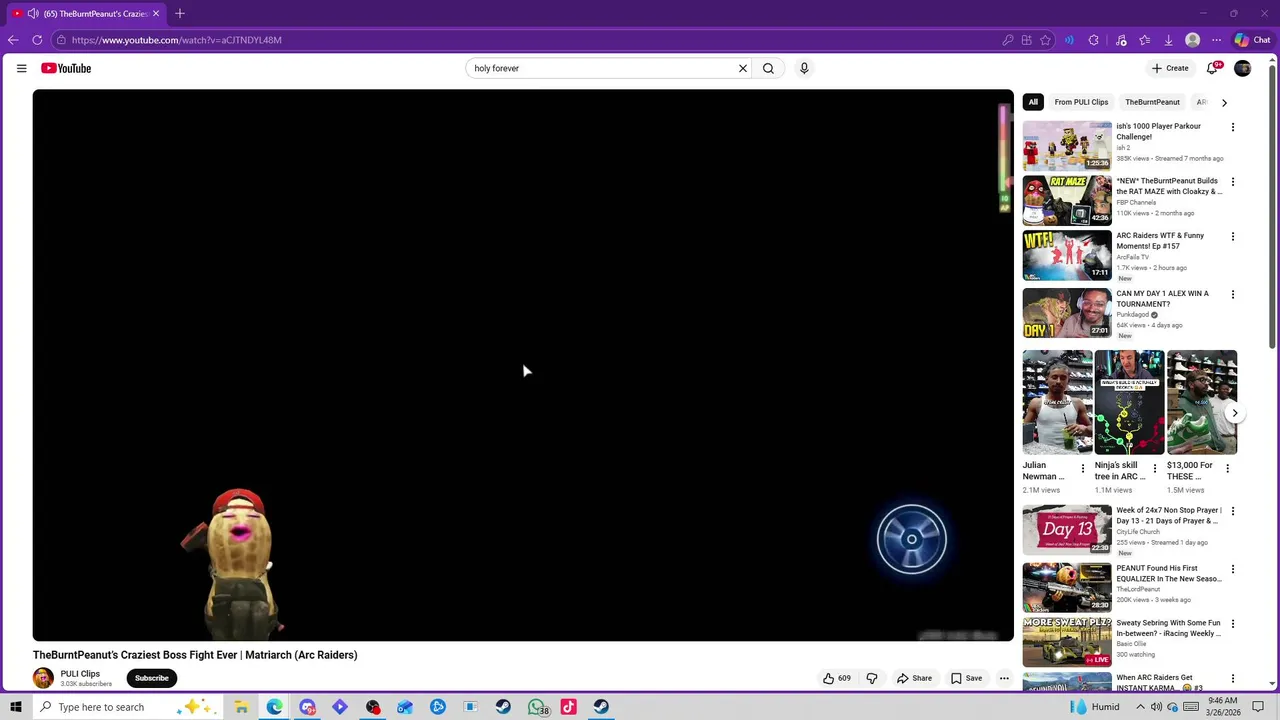
Task: Share the video
Action: coord(914,678)
